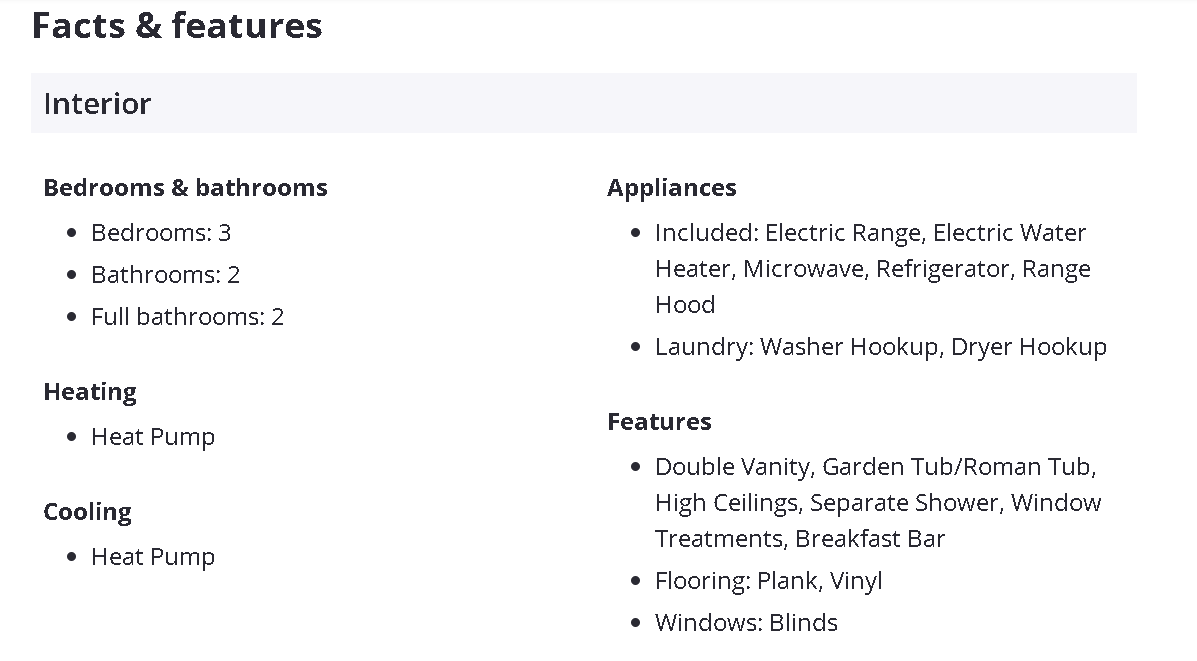Image resolution: width=1197 pixels, height=661 pixels.
Task: Click the Facts & features heading
Action: (177, 26)
